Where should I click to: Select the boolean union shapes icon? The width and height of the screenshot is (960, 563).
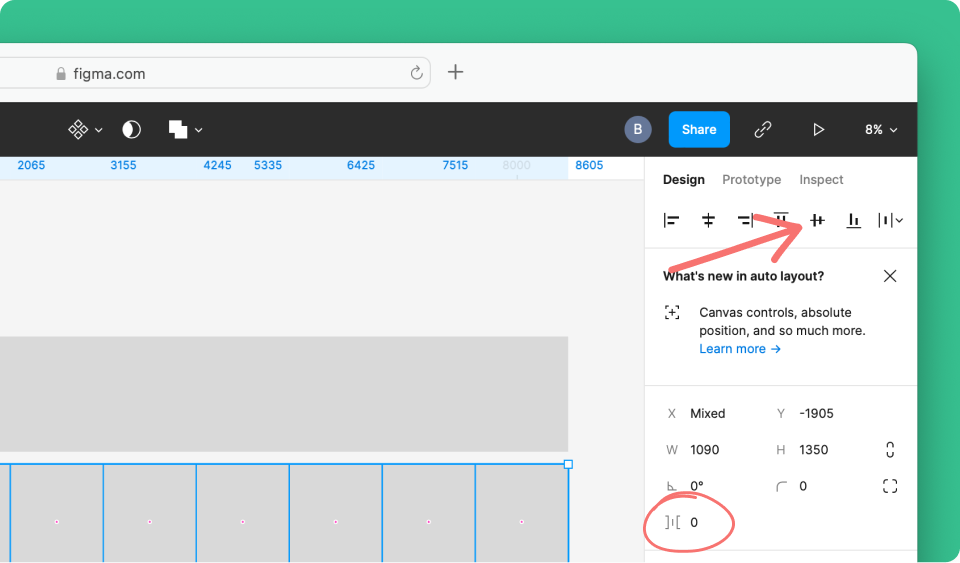tap(178, 129)
